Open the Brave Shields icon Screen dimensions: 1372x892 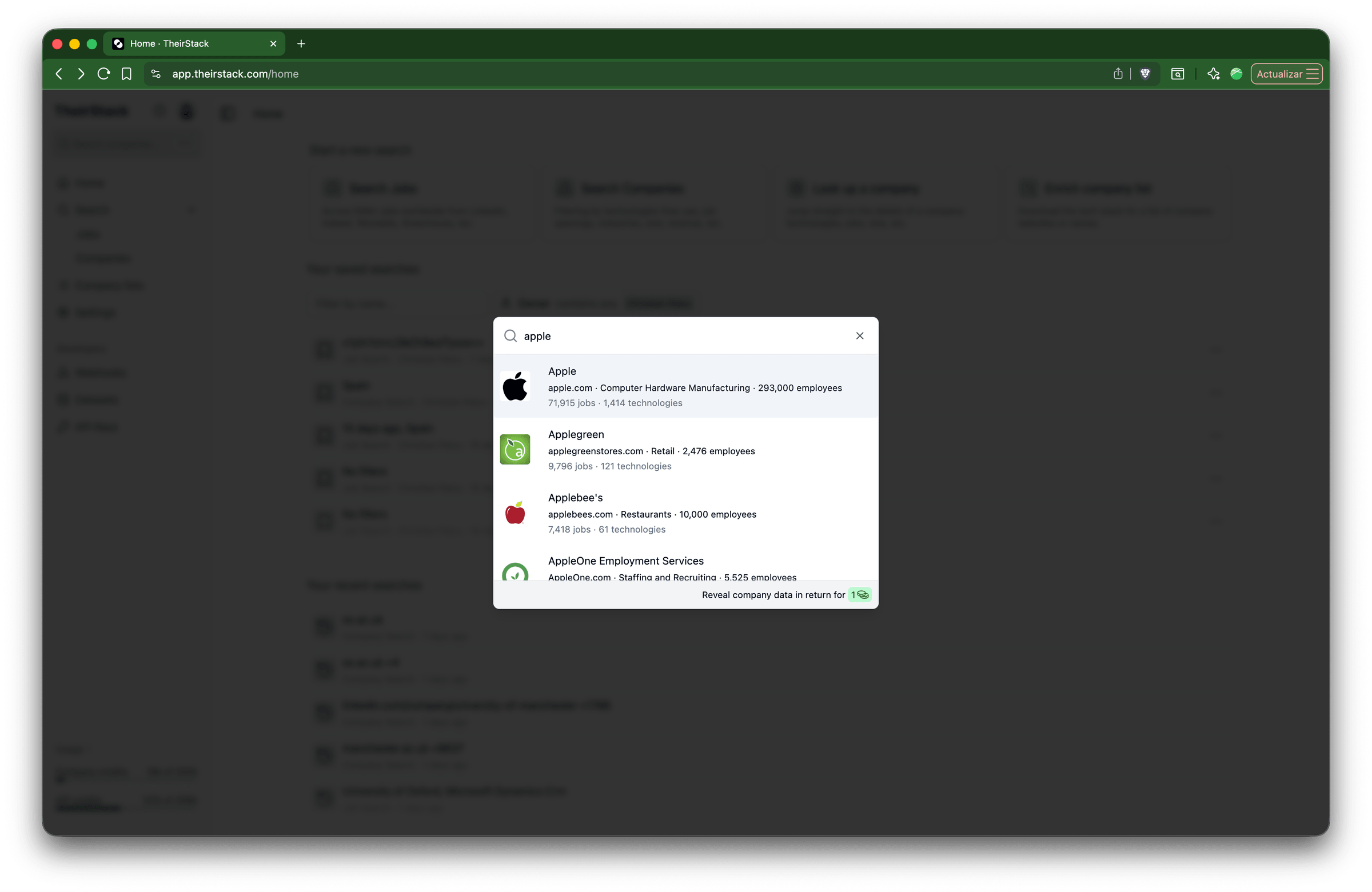(x=1145, y=74)
